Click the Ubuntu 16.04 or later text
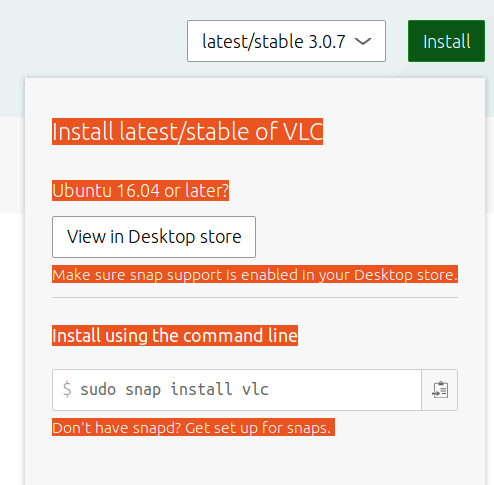Screen dimensions: 494x485 coord(140,191)
